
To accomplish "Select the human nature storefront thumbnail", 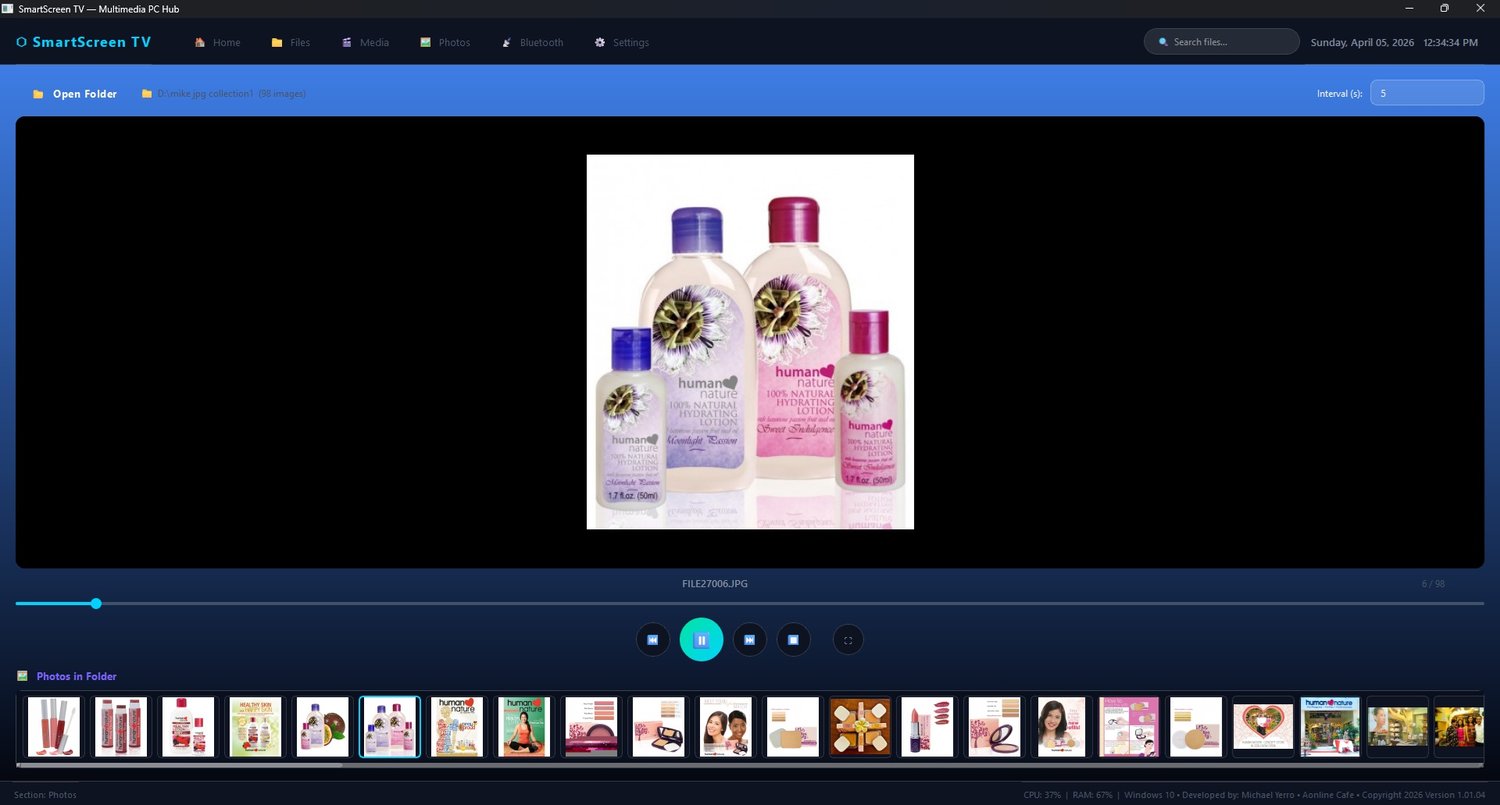I will tap(1330, 727).
